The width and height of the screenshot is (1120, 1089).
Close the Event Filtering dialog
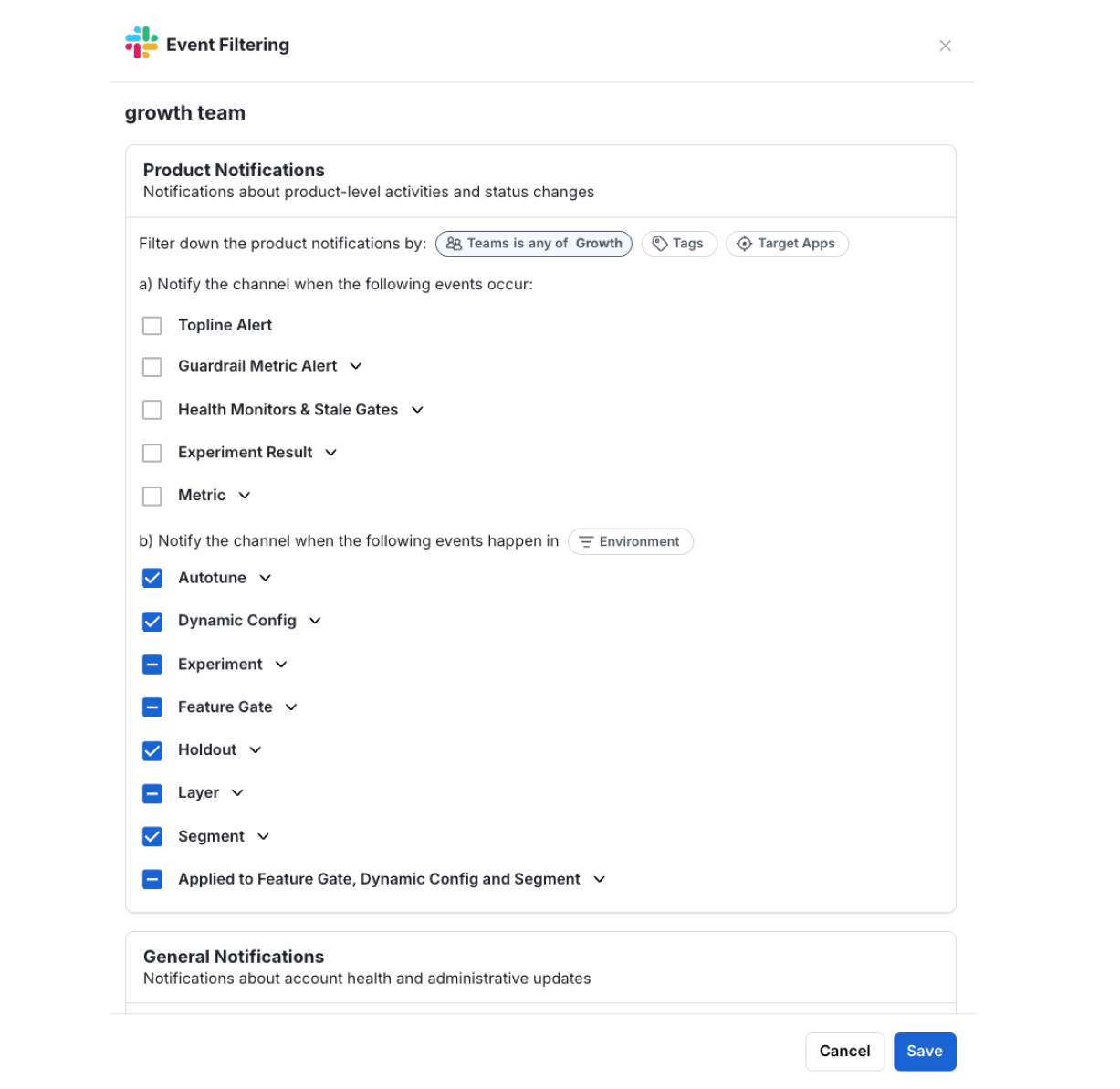click(x=945, y=46)
